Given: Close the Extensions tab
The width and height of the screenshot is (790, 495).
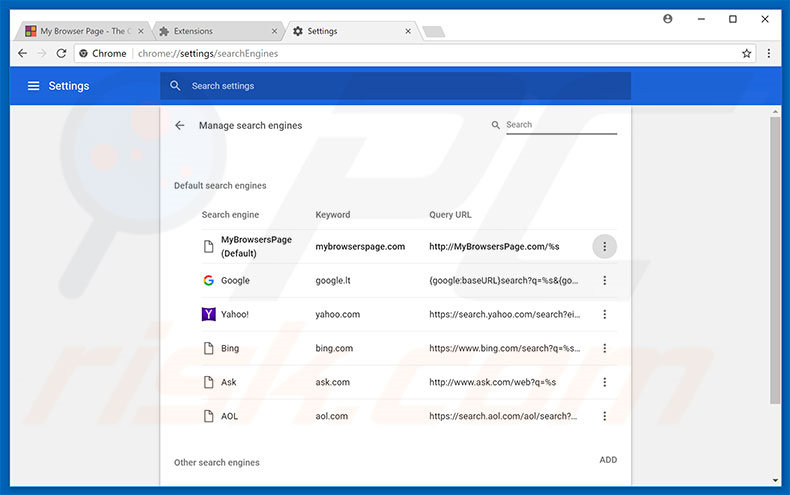Looking at the screenshot, I should 274,31.
